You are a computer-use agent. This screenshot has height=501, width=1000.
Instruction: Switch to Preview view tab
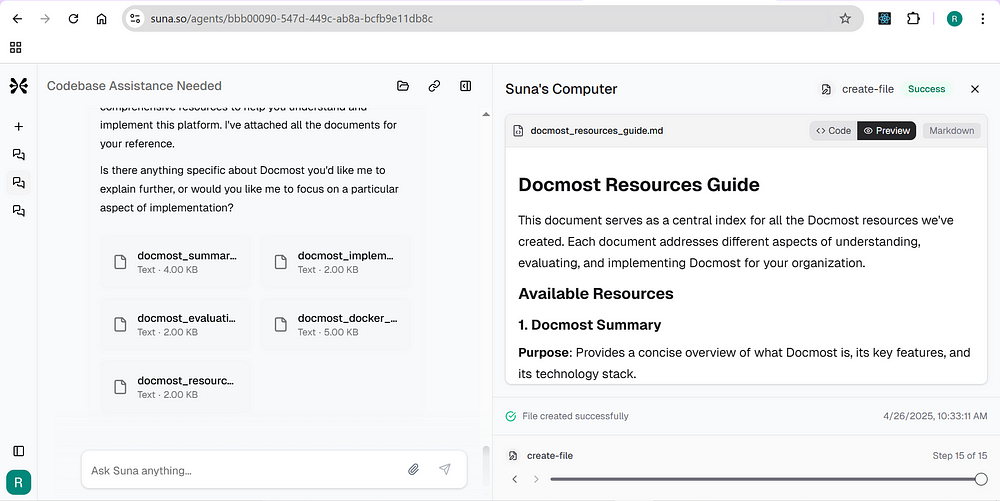point(886,131)
